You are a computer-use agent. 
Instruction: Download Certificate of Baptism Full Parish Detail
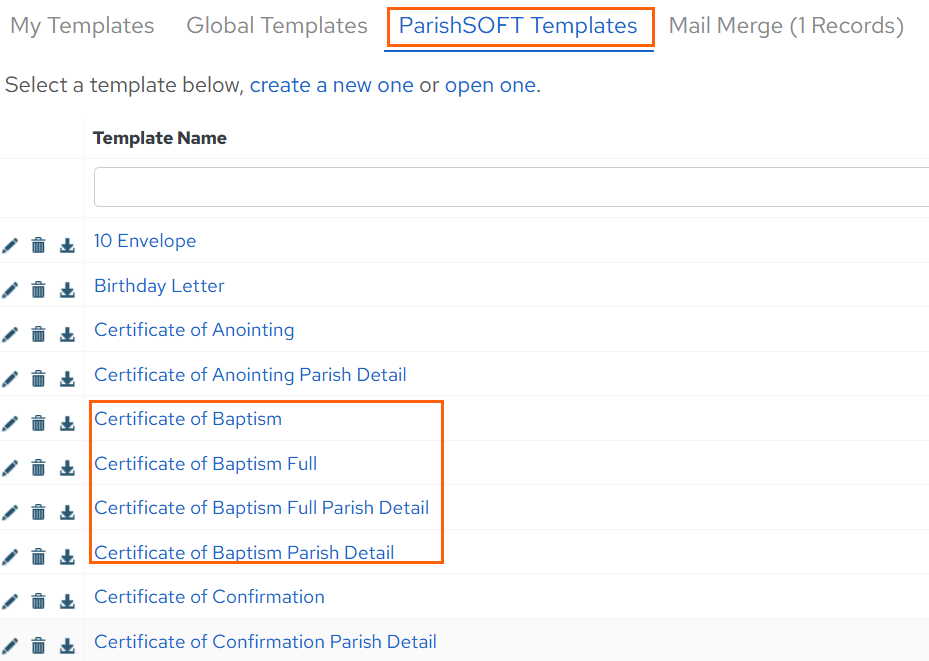click(x=67, y=512)
